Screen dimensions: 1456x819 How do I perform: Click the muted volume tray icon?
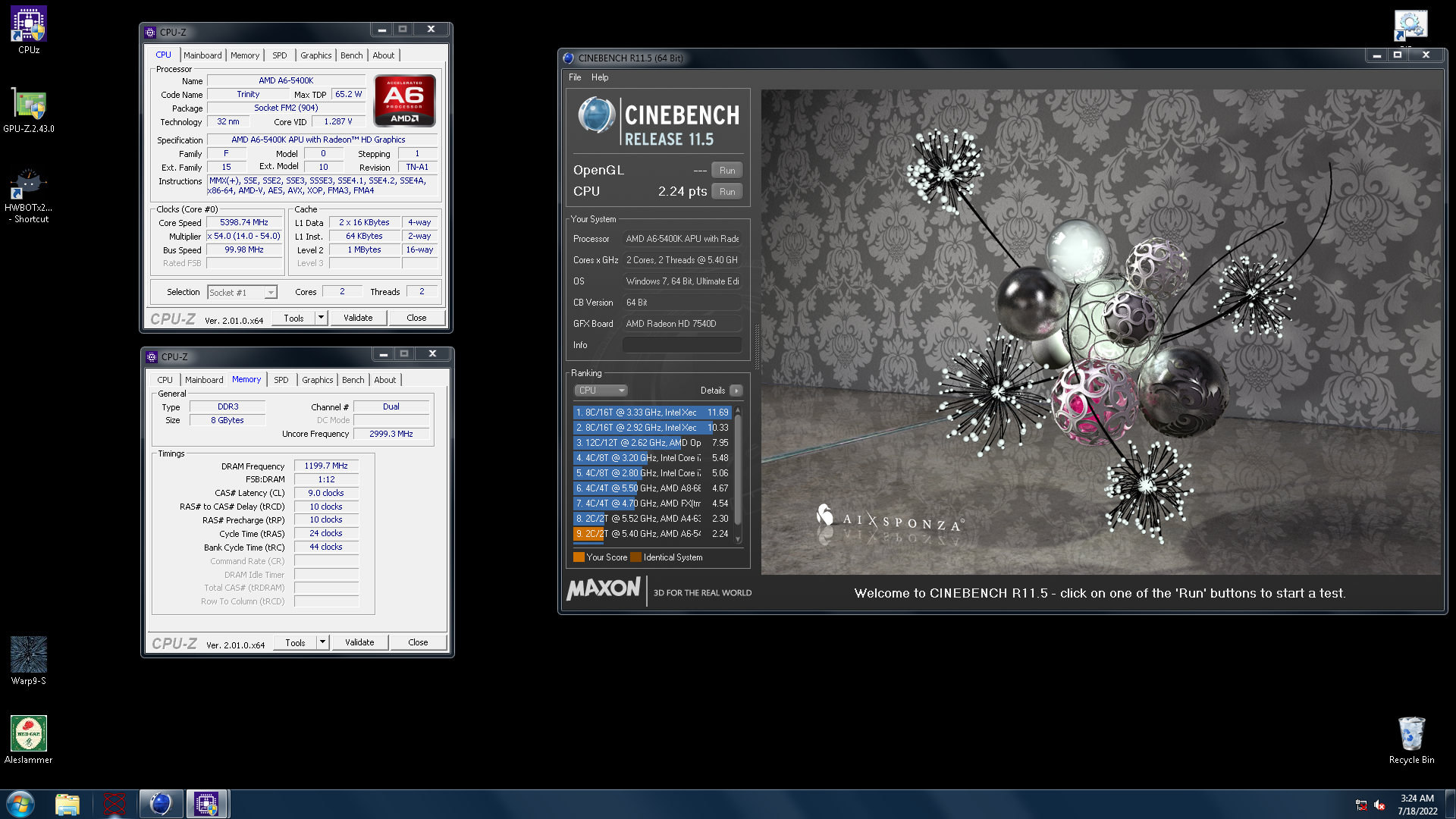pyautogui.click(x=1379, y=805)
